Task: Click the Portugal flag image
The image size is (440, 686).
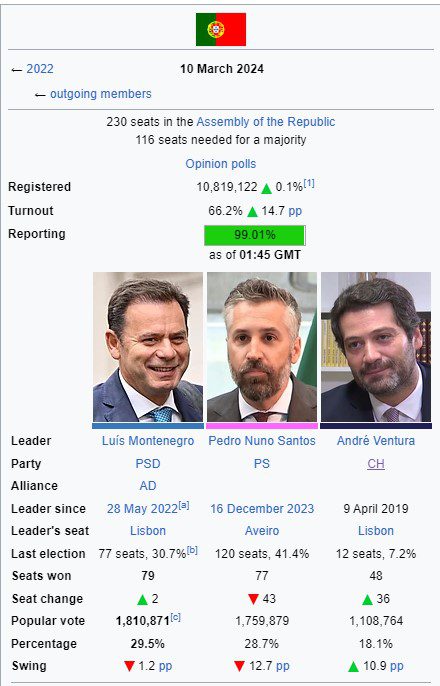Action: pos(220,29)
